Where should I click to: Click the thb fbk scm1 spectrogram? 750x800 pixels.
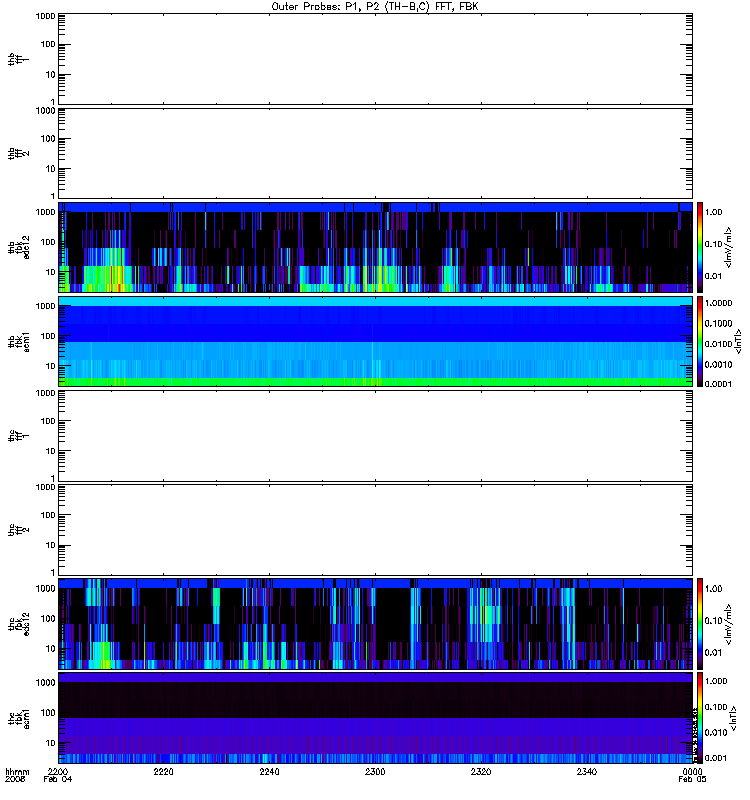click(375, 341)
